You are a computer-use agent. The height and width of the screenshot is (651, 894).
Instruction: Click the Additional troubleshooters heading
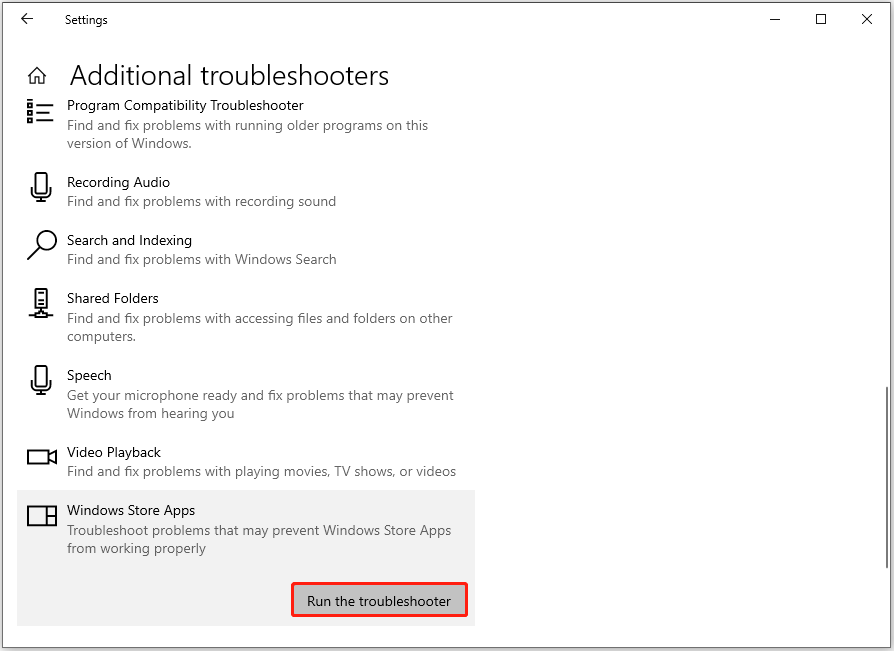(x=229, y=75)
